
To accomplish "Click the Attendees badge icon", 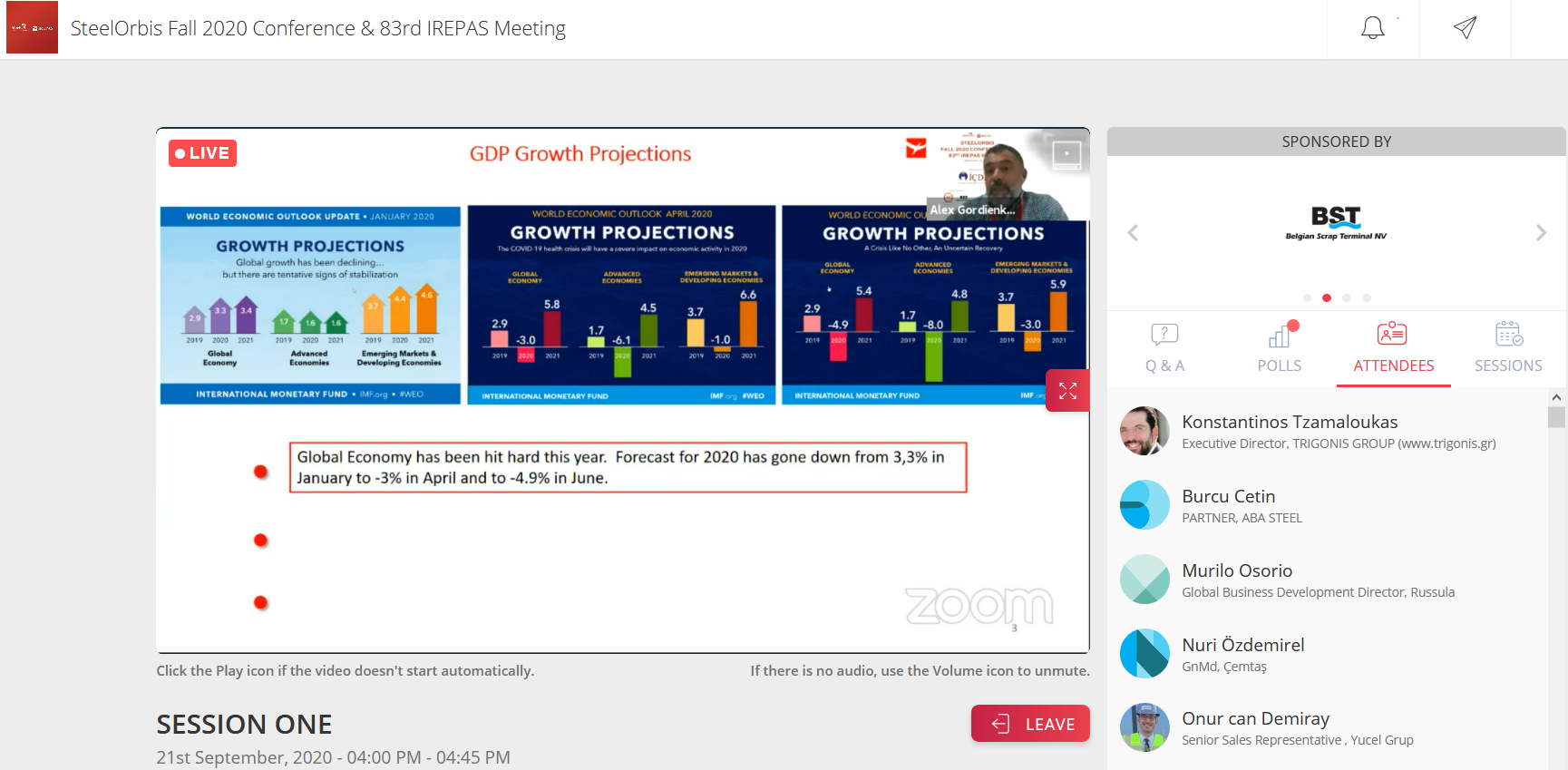I will tap(1392, 334).
